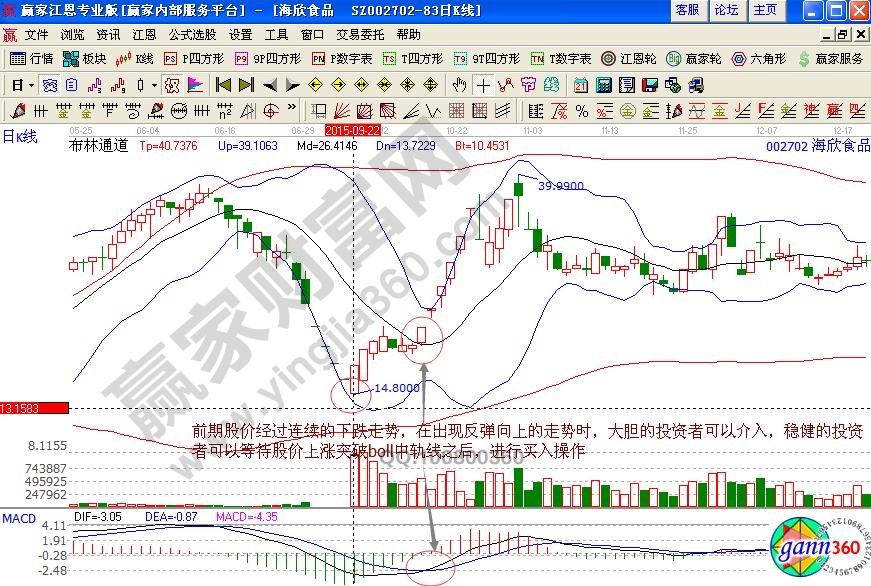Screen dimensions: 871x586
Task: Select the n² time-cycle tool
Action: pos(225,111)
